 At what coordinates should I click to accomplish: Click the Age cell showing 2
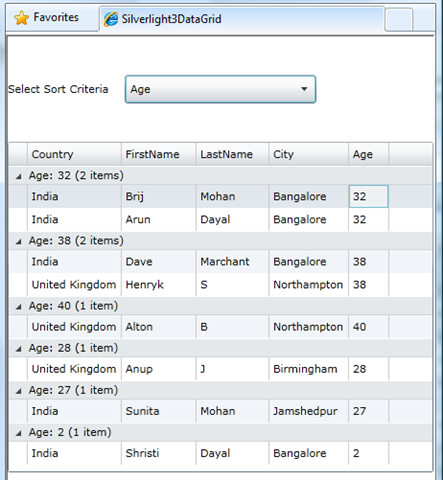point(369,453)
